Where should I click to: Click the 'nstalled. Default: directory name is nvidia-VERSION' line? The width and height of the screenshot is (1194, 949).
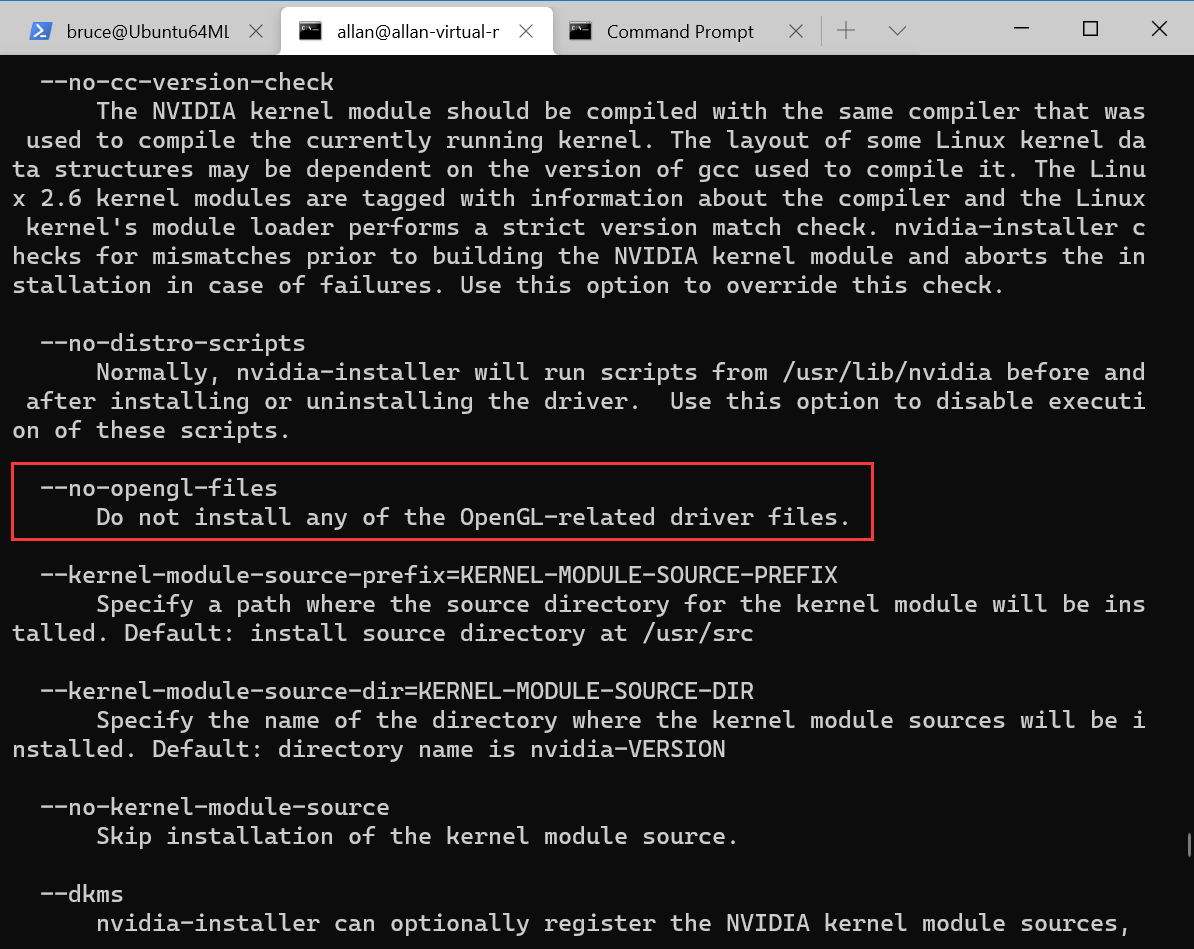[x=369, y=749]
